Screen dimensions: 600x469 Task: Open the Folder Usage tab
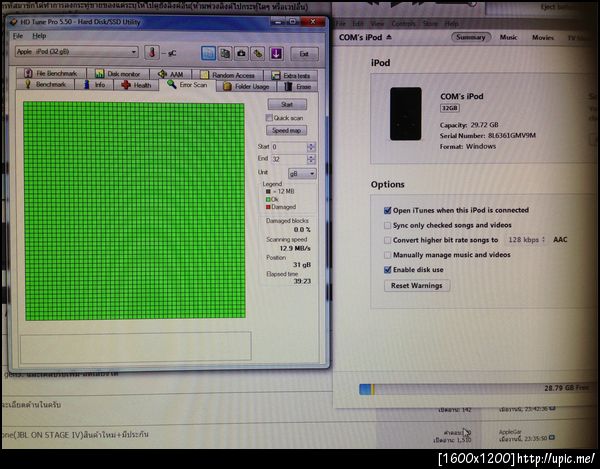[247, 86]
